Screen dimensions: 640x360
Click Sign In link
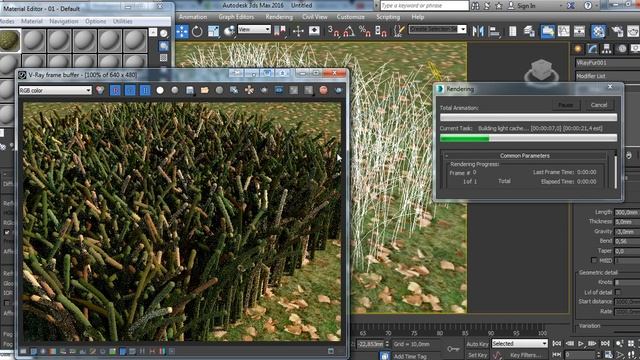[x=526, y=6]
